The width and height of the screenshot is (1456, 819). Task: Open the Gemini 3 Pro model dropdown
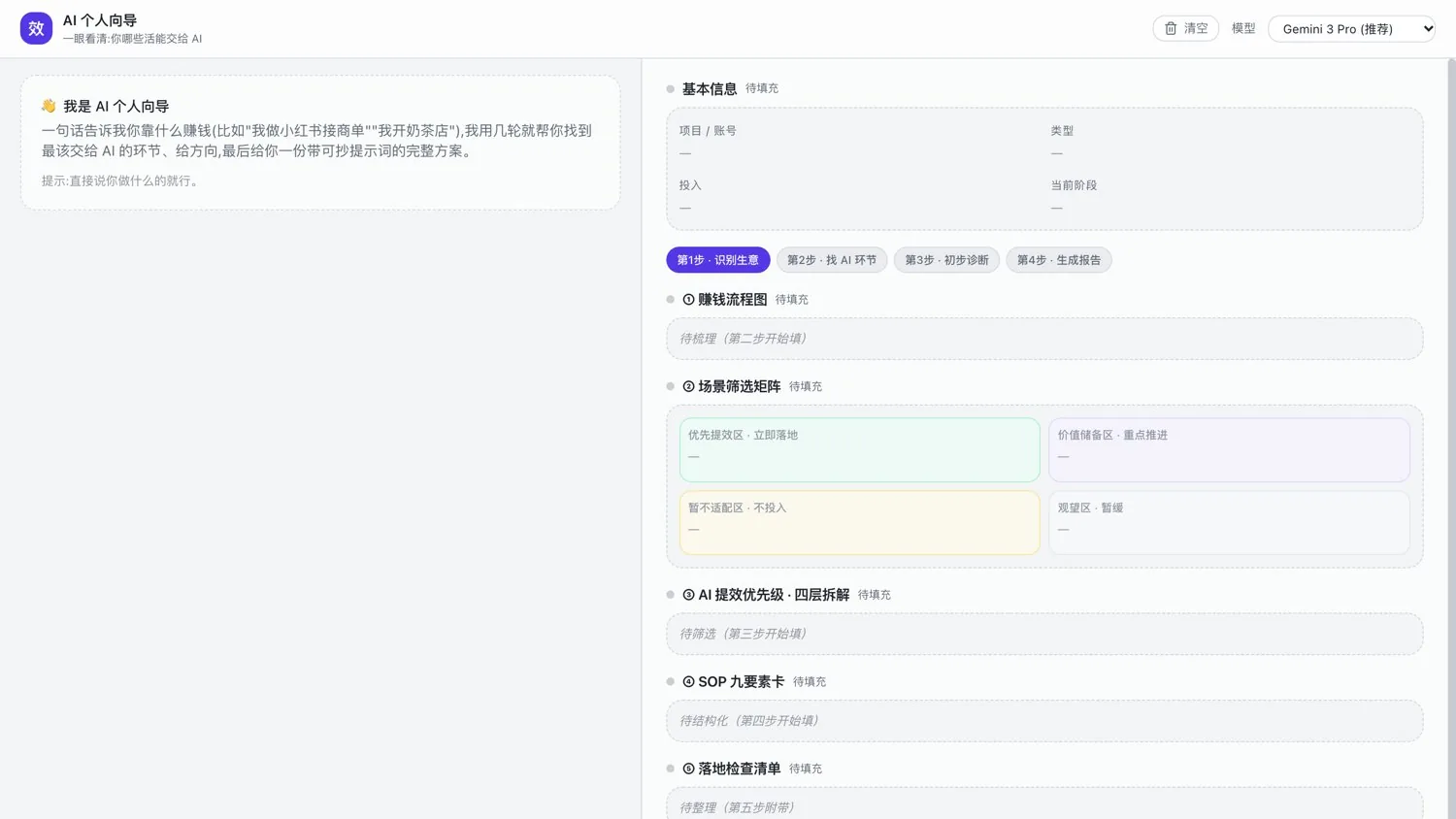(1351, 28)
